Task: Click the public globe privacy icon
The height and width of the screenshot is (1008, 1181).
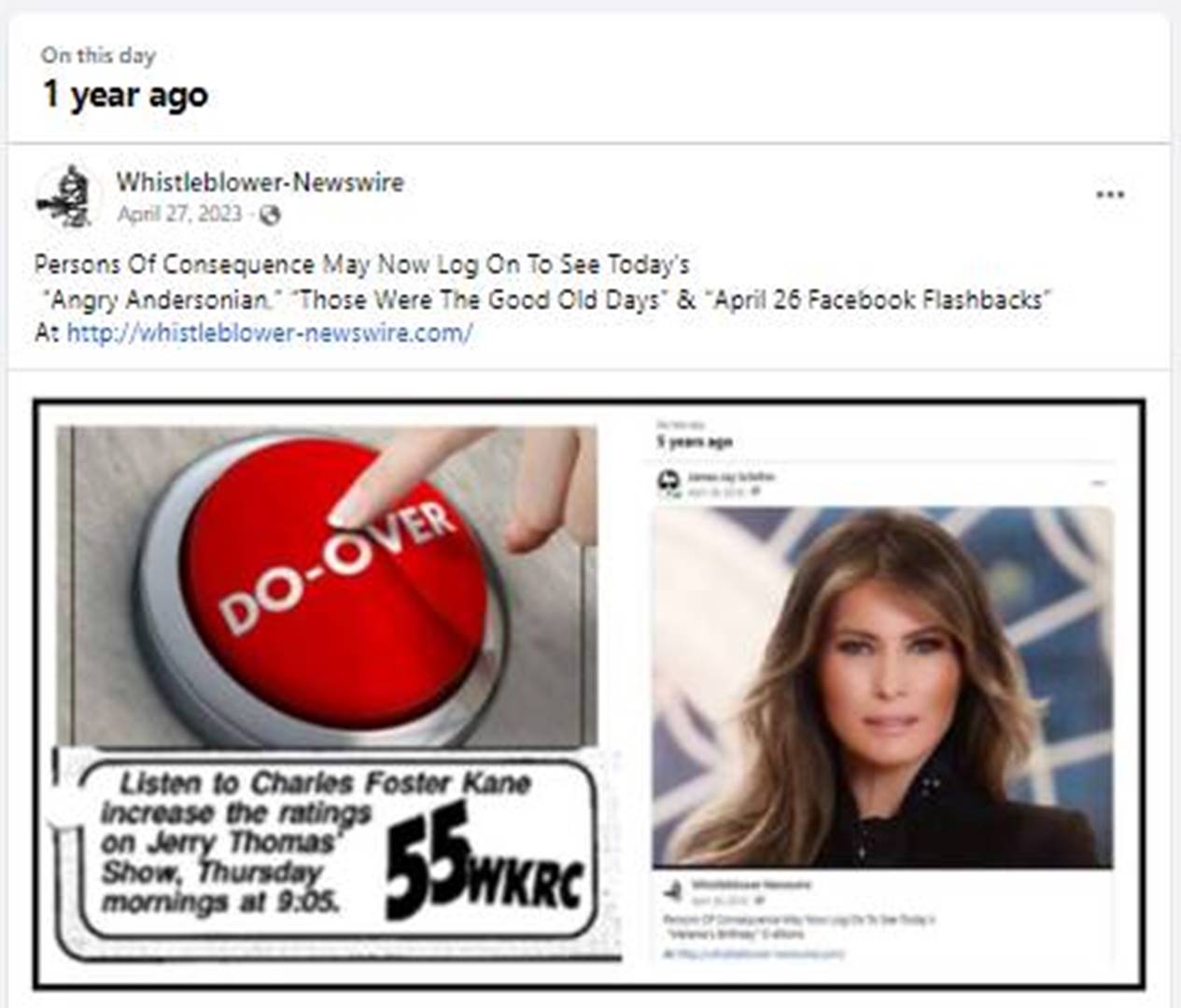Action: pos(270,216)
